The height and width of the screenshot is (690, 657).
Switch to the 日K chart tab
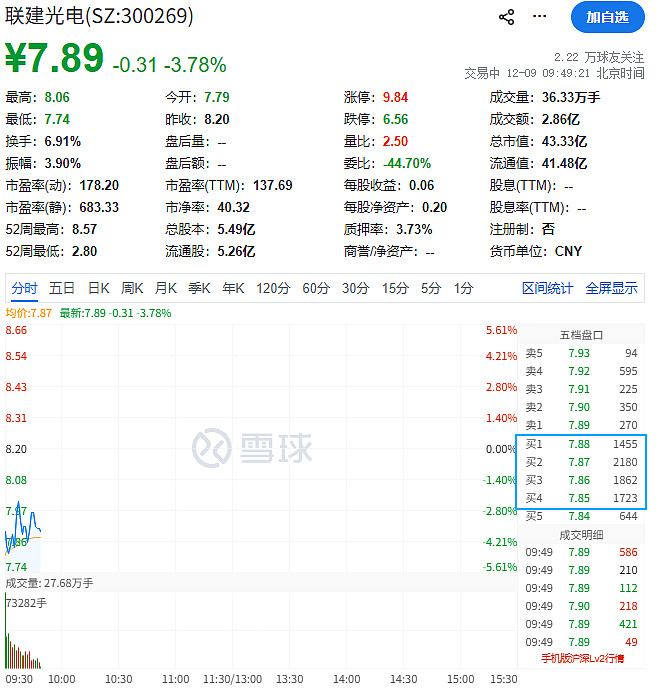[x=99, y=288]
